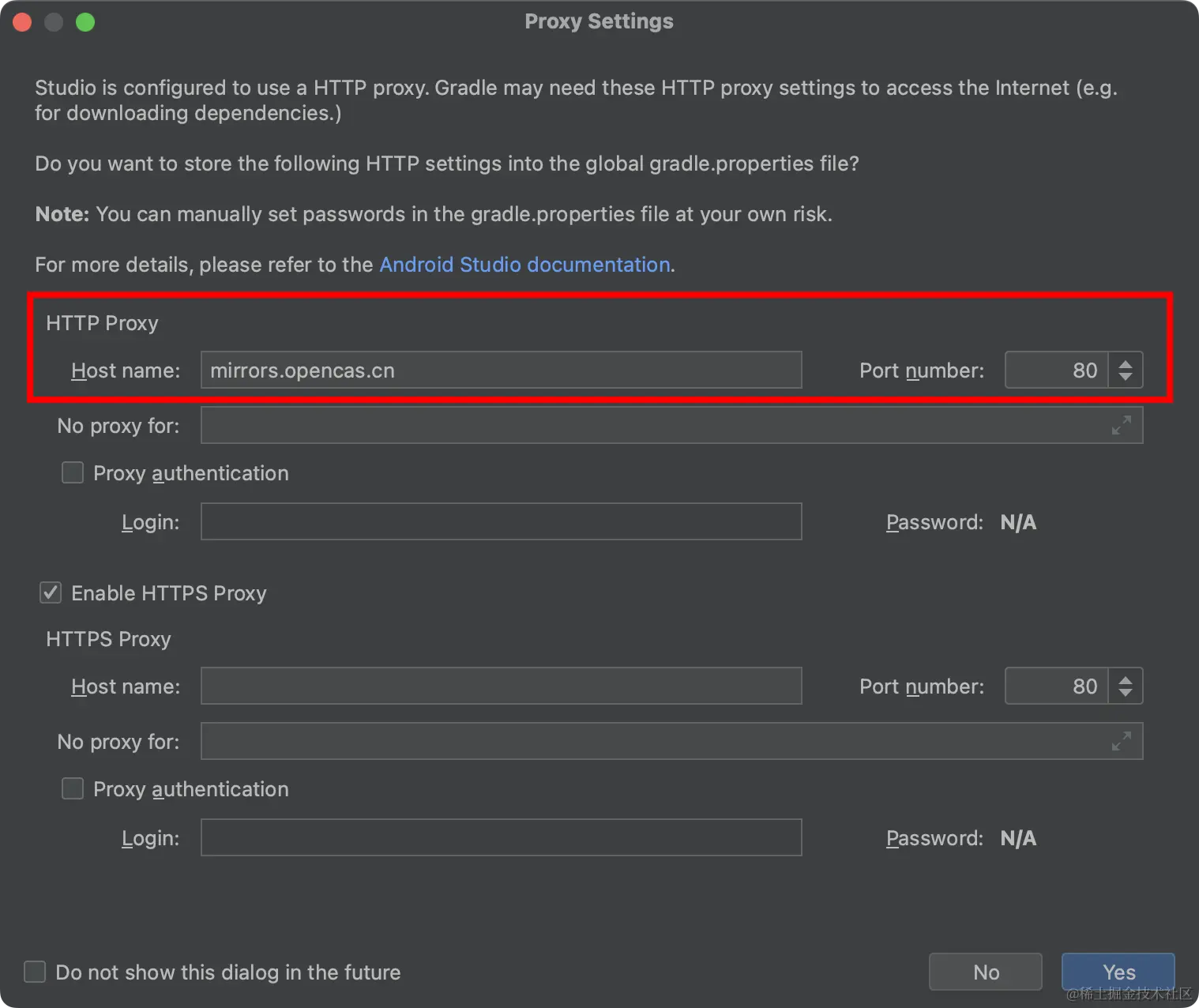Screen dimensions: 1199x1008
Task: Expand the HTTPS 'No proxy for' field
Action: (1121, 741)
